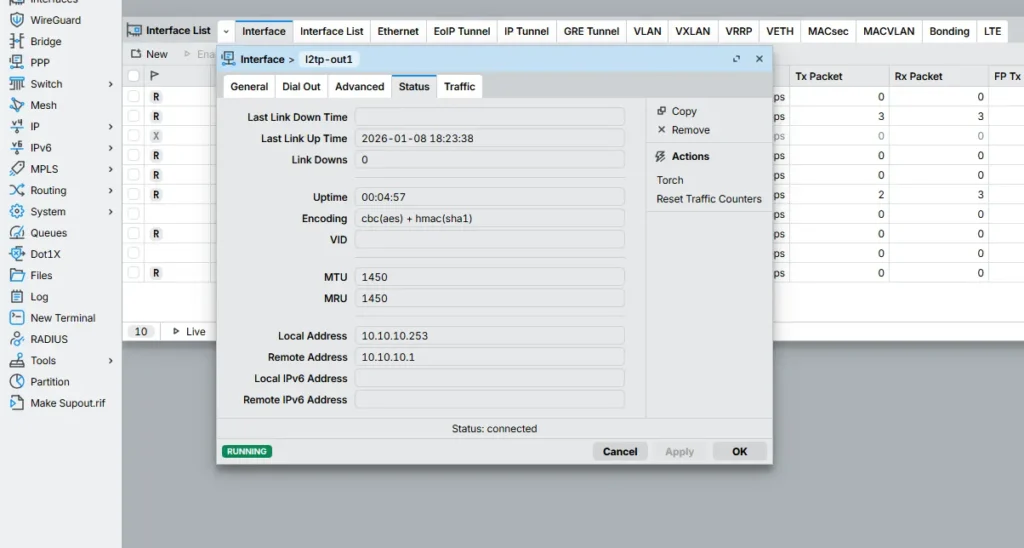The height and width of the screenshot is (548, 1024).
Task: Open the Make Supout.rif icon
Action: click(x=17, y=403)
